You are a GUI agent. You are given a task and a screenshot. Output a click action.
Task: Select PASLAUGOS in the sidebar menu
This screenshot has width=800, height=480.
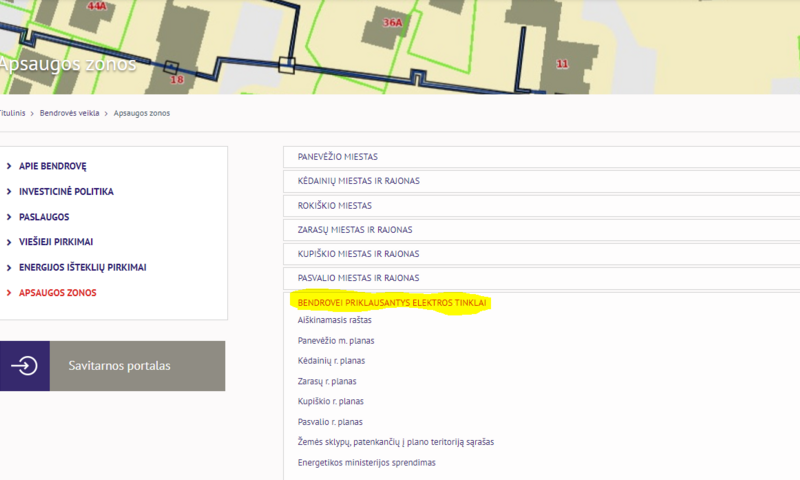click(44, 217)
